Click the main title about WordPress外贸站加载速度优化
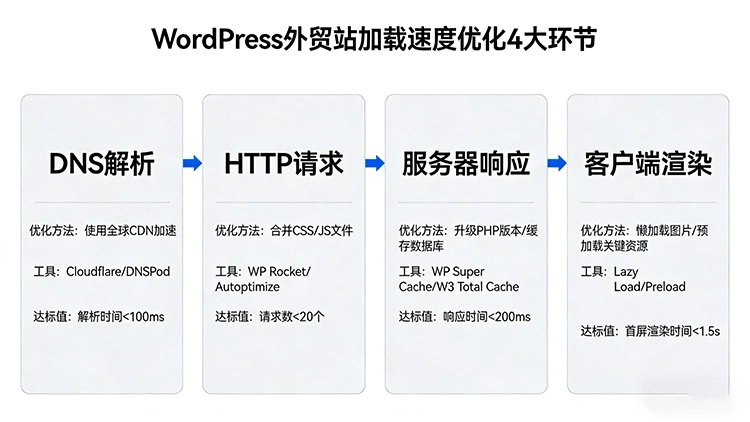Image resolution: width=750 pixels, height=422 pixels. (x=375, y=39)
